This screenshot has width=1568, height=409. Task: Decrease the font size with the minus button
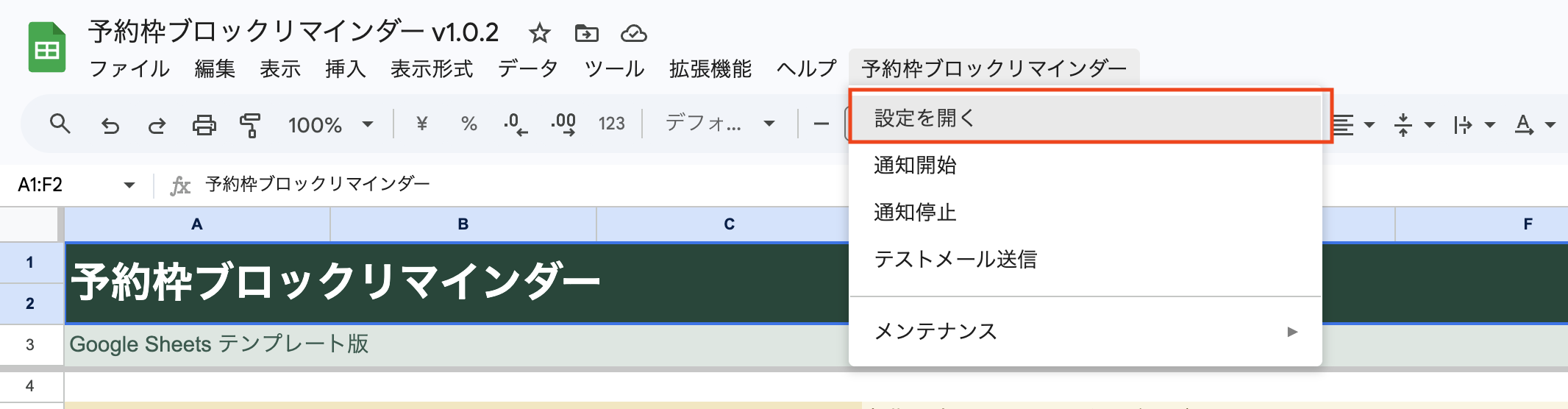tap(822, 124)
